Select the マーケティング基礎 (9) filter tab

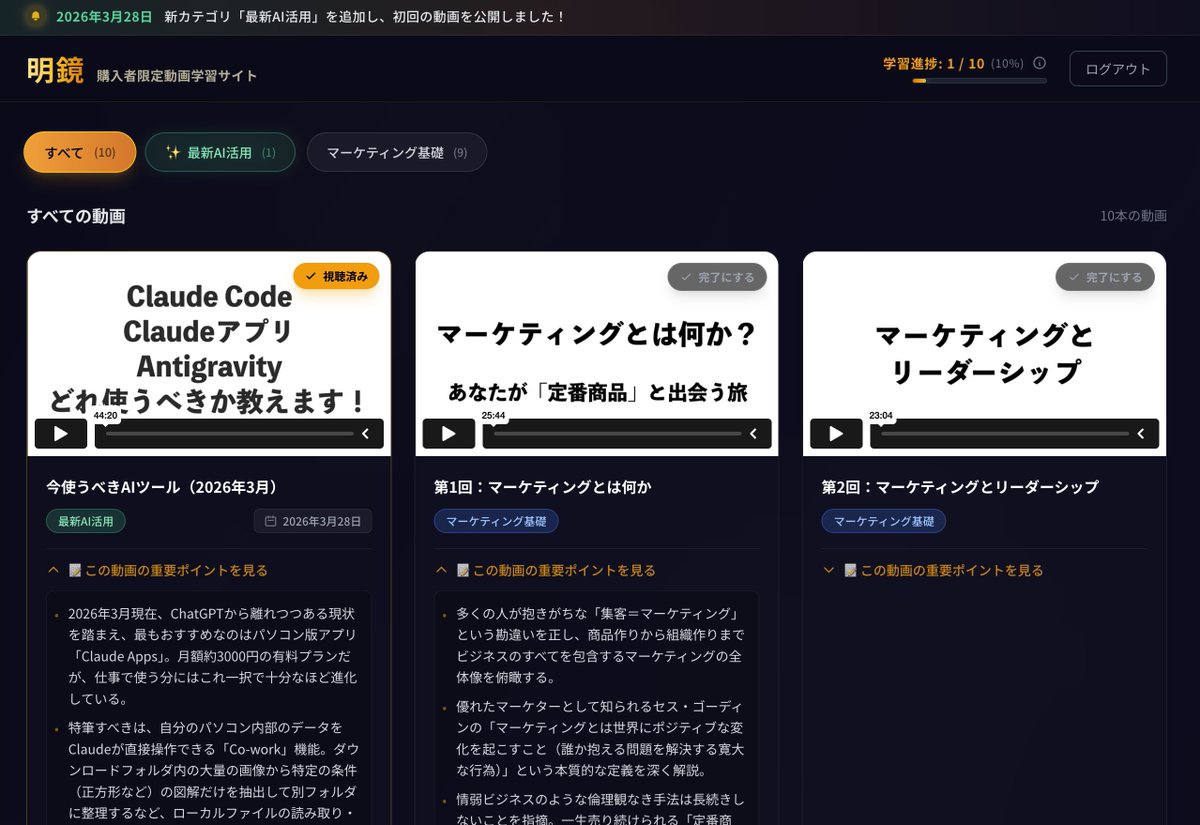click(397, 152)
